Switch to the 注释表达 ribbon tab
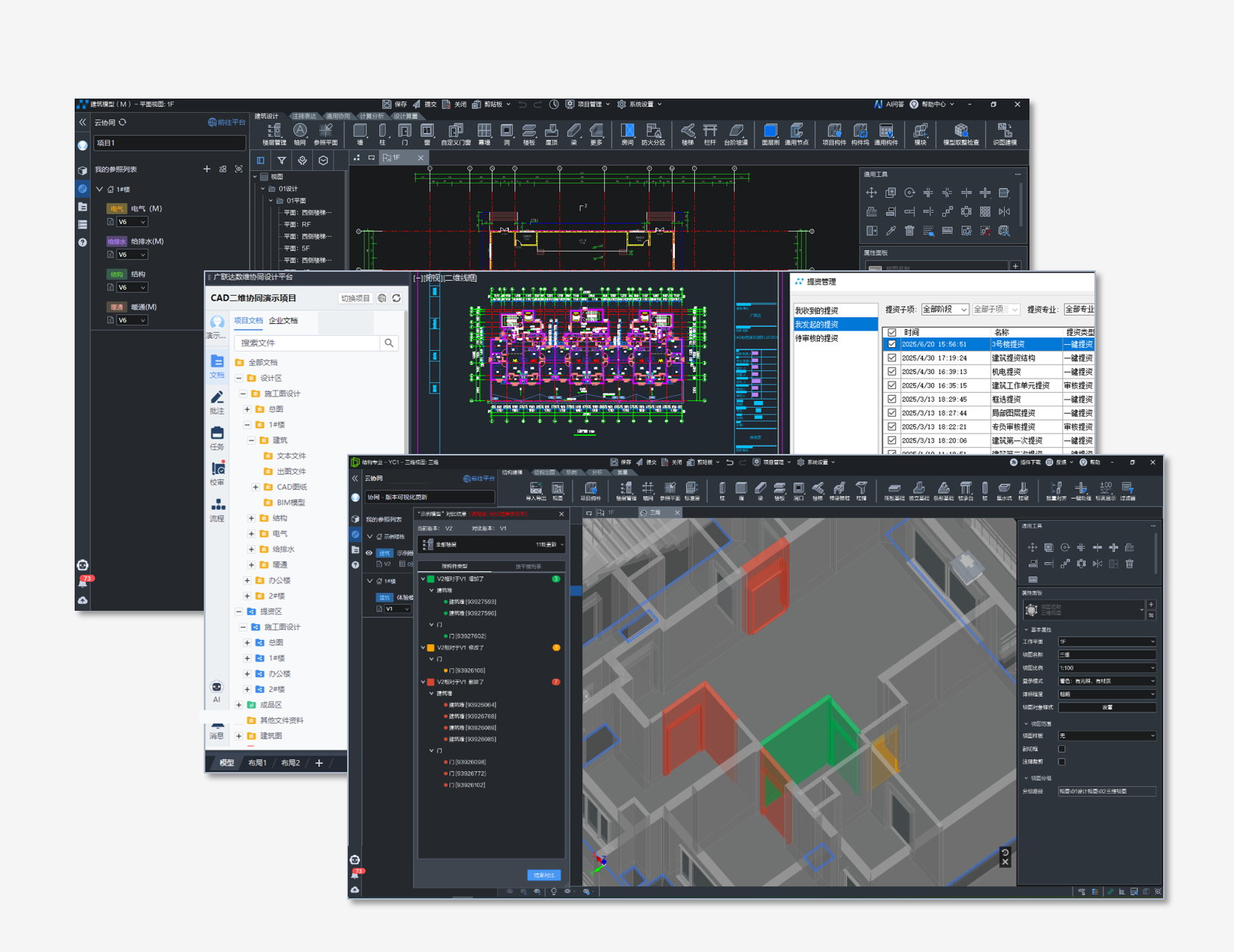This screenshot has width=1234, height=952. [304, 116]
